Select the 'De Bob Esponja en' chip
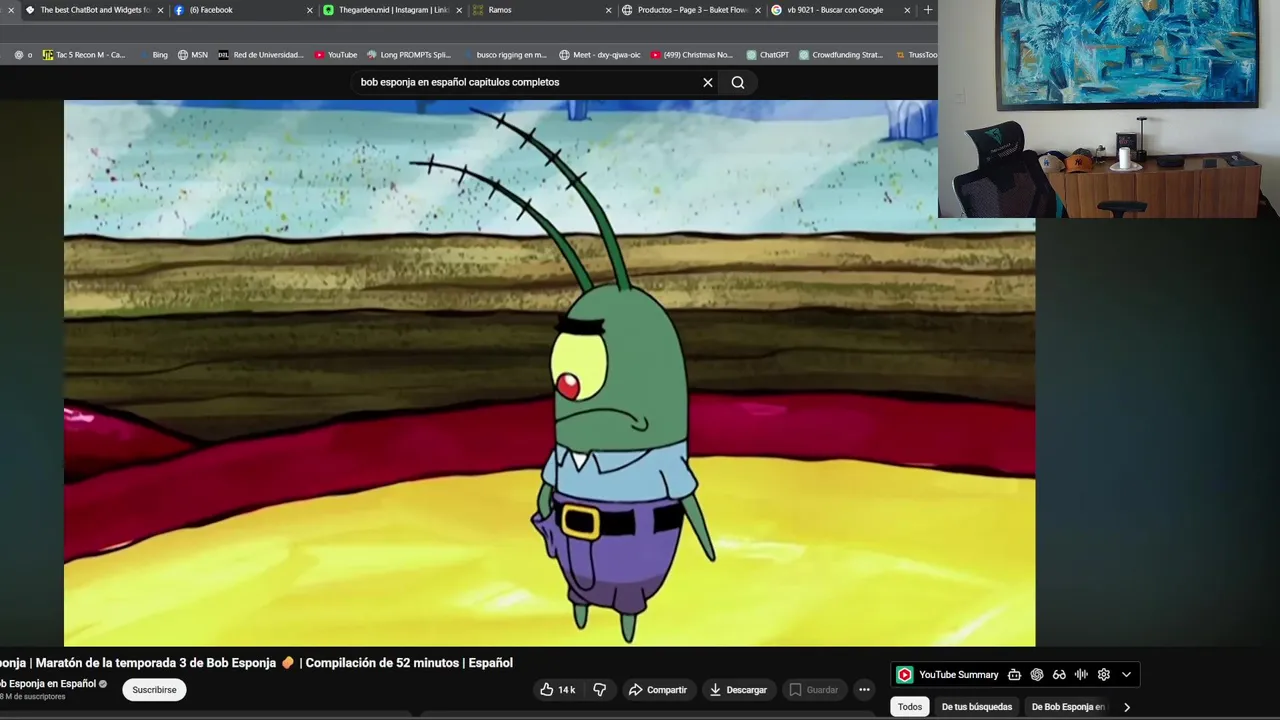The width and height of the screenshot is (1280, 720). (1068, 707)
